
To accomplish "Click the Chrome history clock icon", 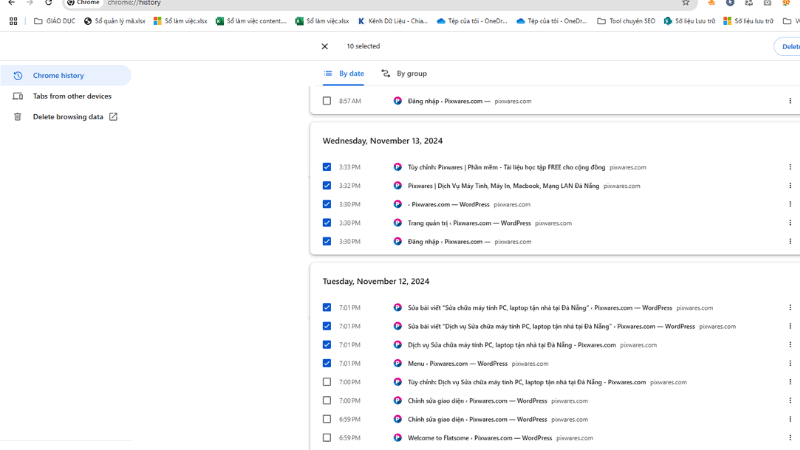I will (17, 76).
